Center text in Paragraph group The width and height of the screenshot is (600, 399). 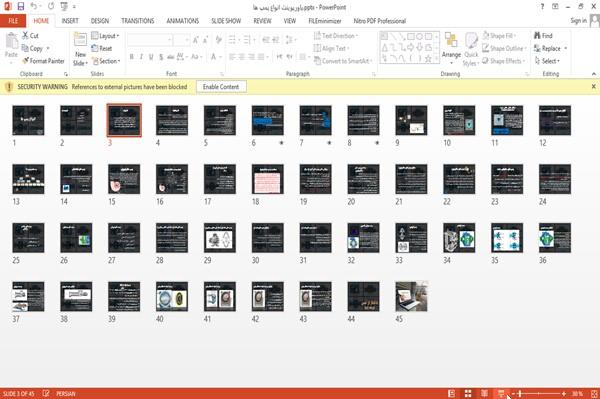point(242,57)
